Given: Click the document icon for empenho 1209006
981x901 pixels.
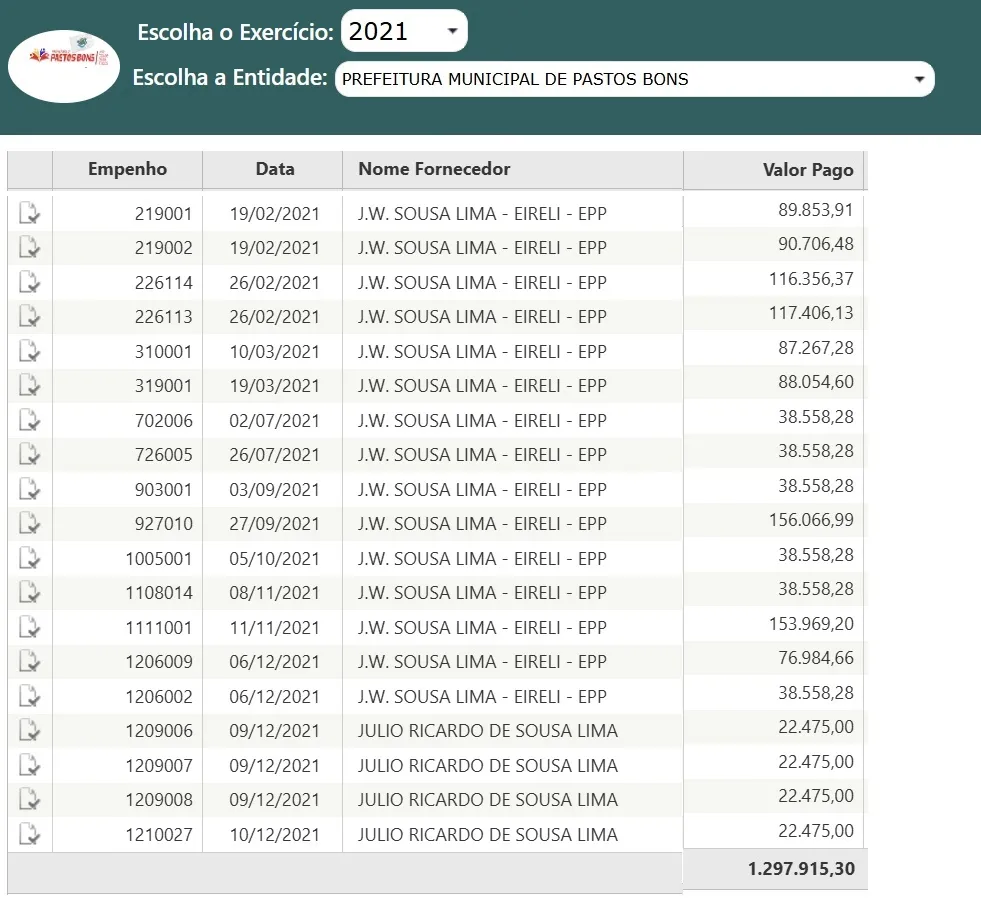Looking at the screenshot, I should [x=30, y=730].
